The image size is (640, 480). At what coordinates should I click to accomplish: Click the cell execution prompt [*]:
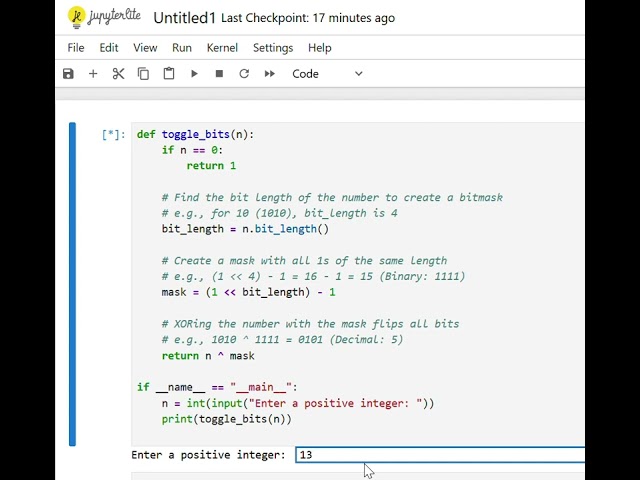click(113, 134)
